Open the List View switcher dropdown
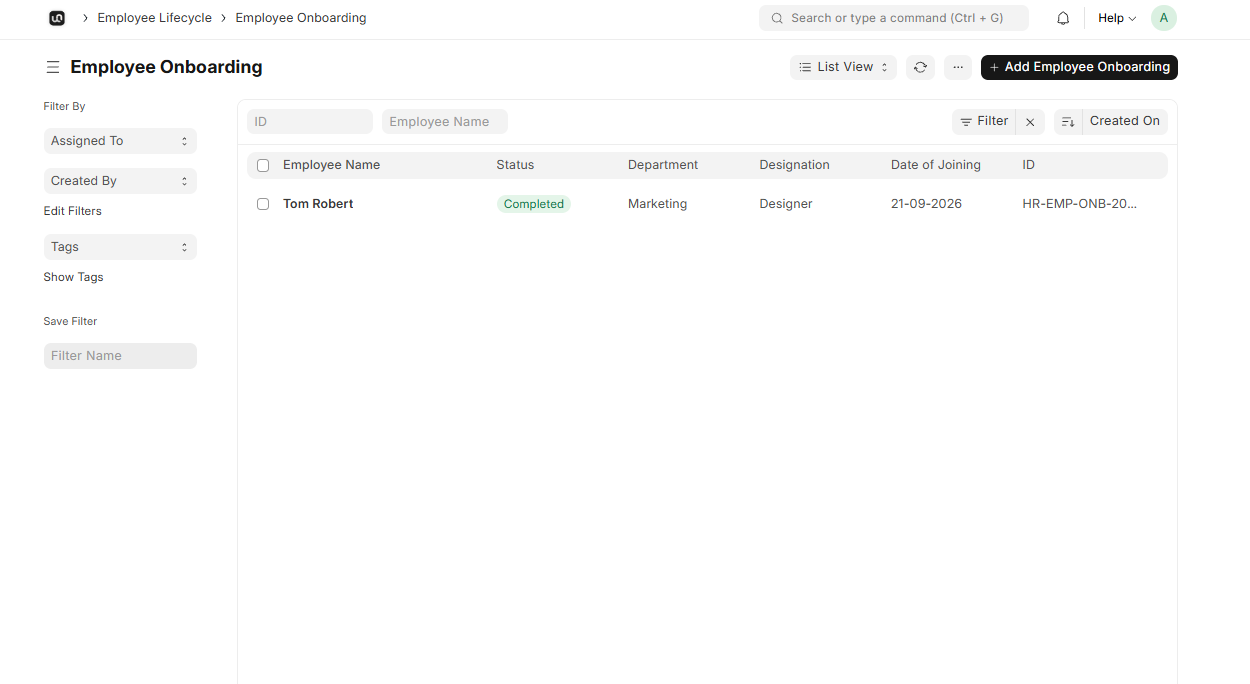Image resolution: width=1250 pixels, height=684 pixels. (x=843, y=67)
